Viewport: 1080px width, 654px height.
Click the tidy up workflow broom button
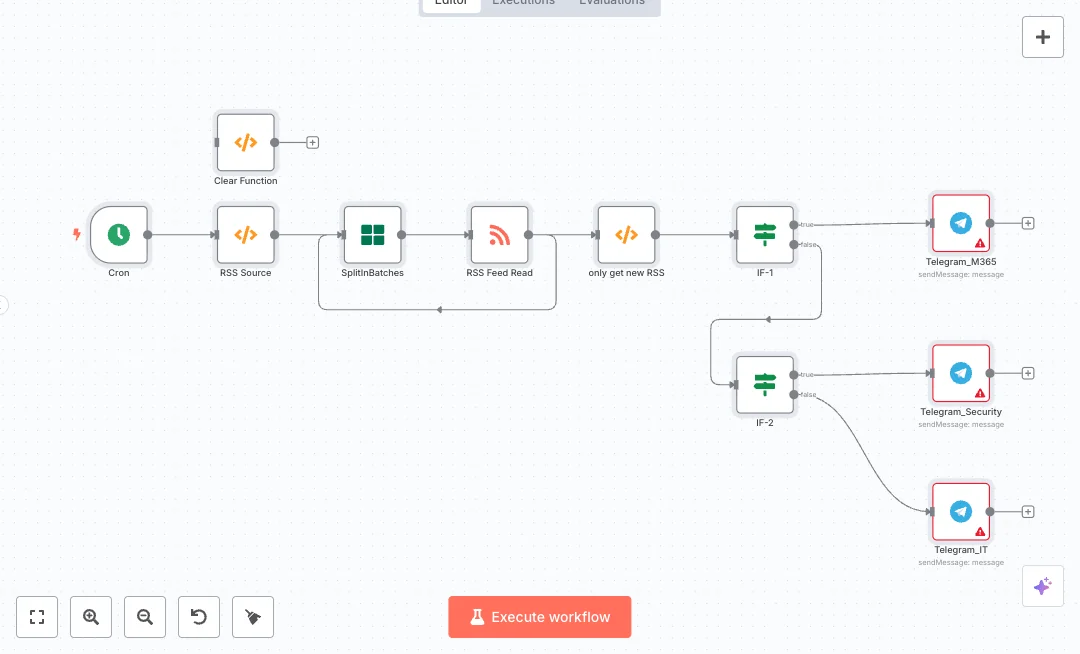click(253, 617)
